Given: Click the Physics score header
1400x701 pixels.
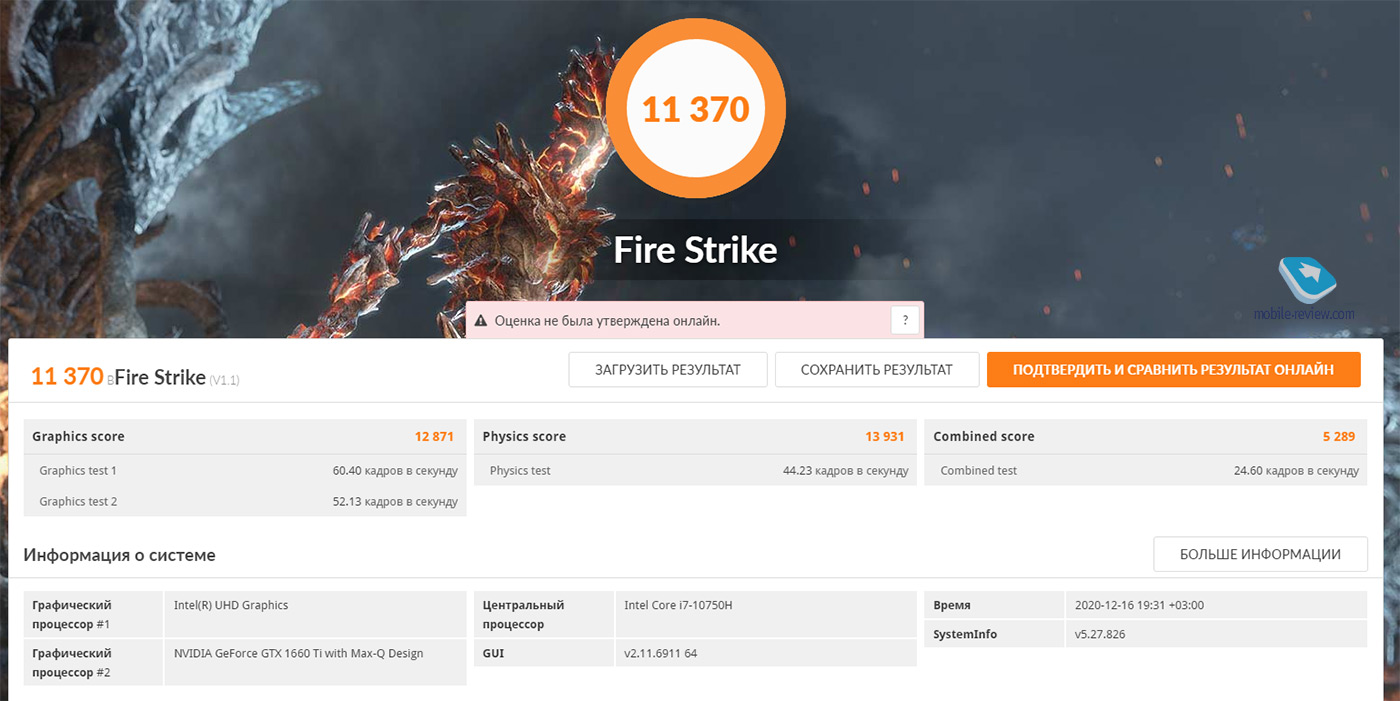Looking at the screenshot, I should click(524, 436).
